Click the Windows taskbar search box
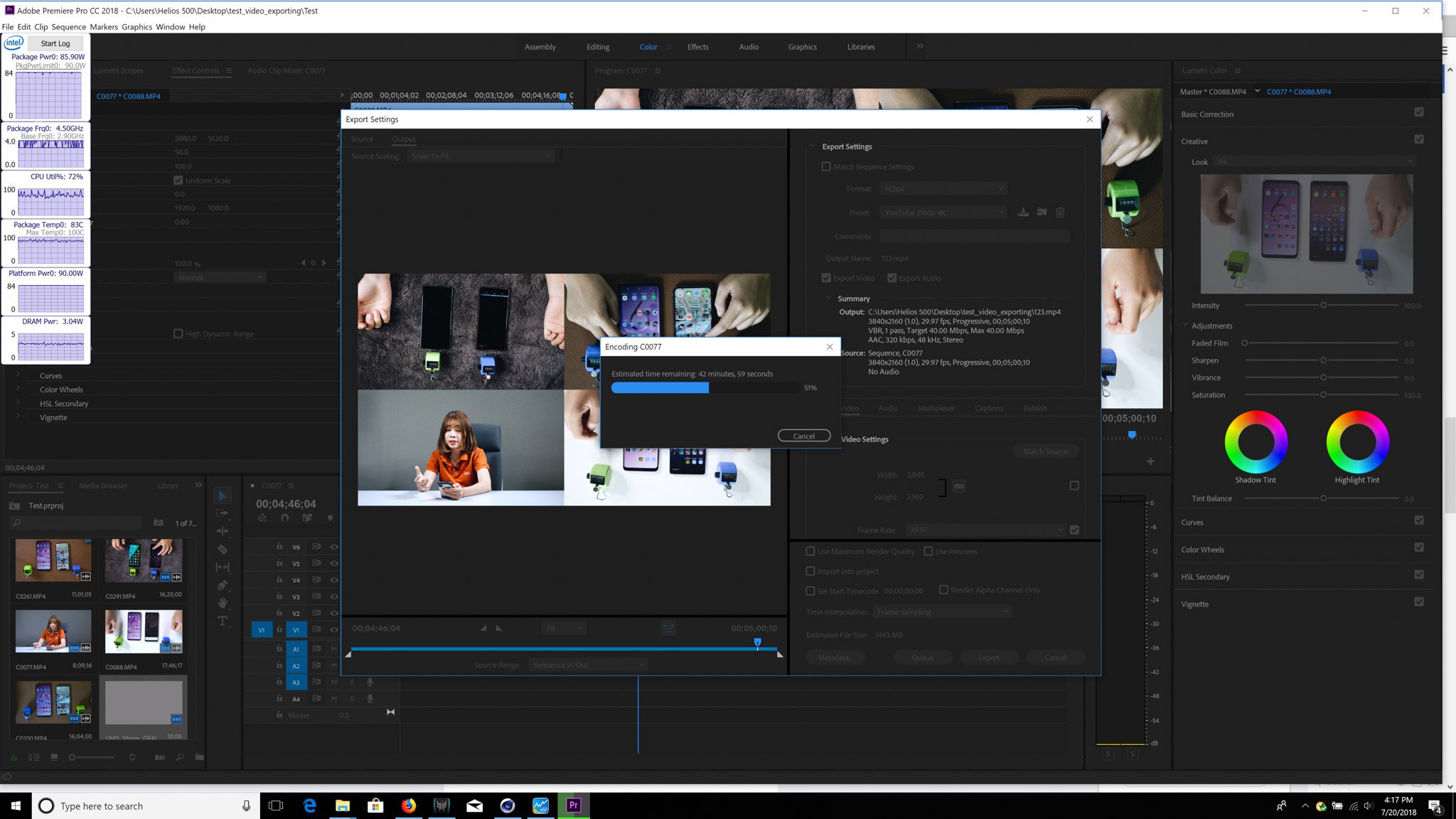 coord(146,805)
